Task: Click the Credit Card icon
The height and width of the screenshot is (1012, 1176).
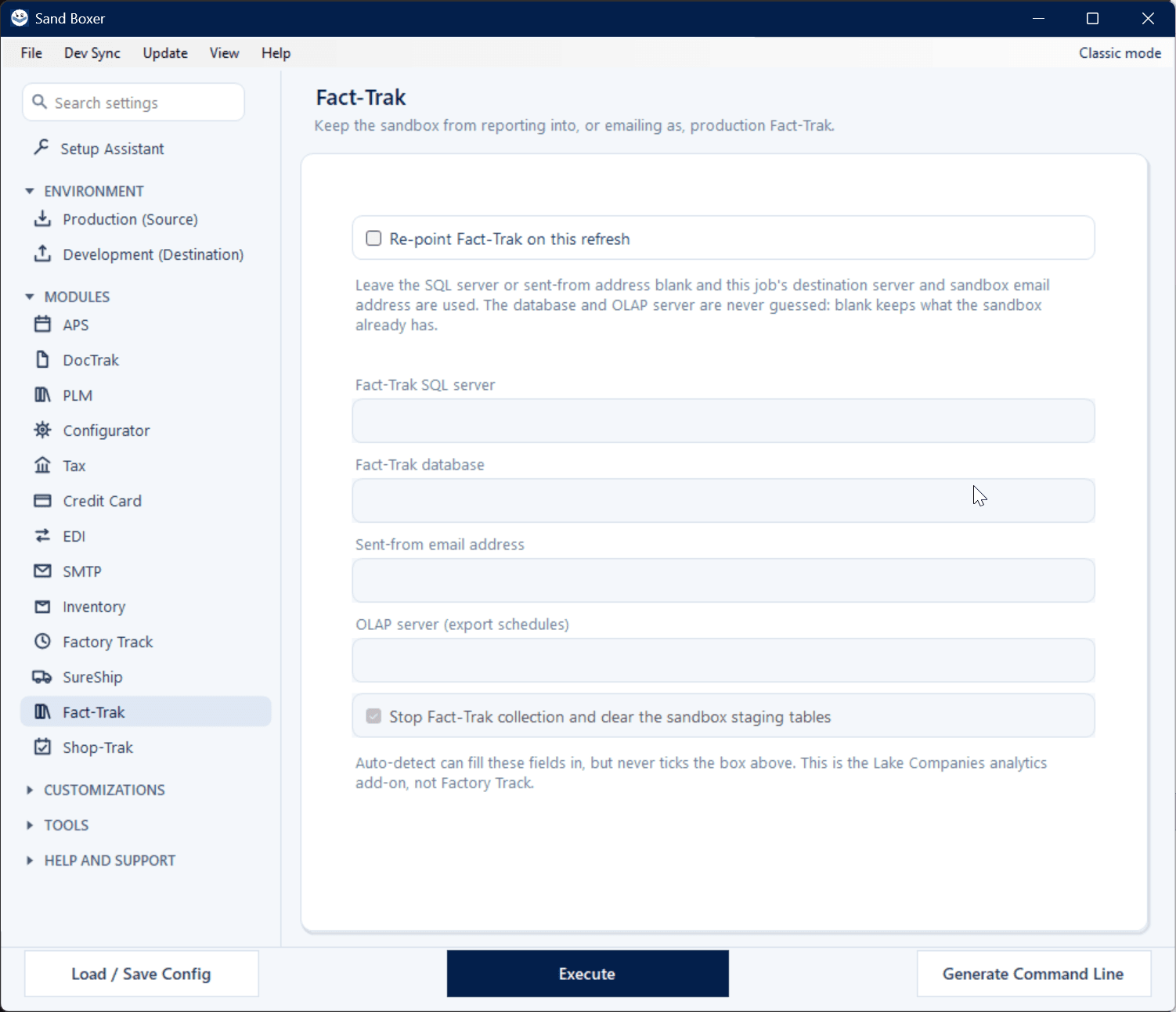Action: tap(43, 500)
